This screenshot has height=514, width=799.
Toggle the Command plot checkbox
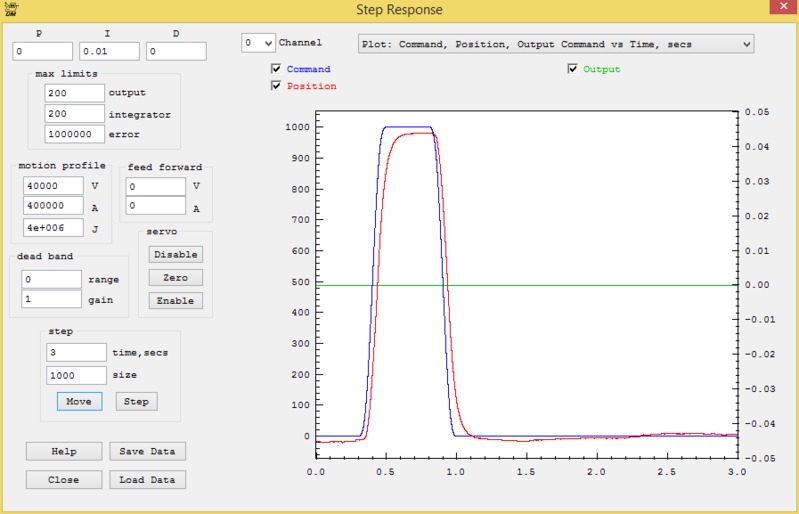pyautogui.click(x=276, y=70)
